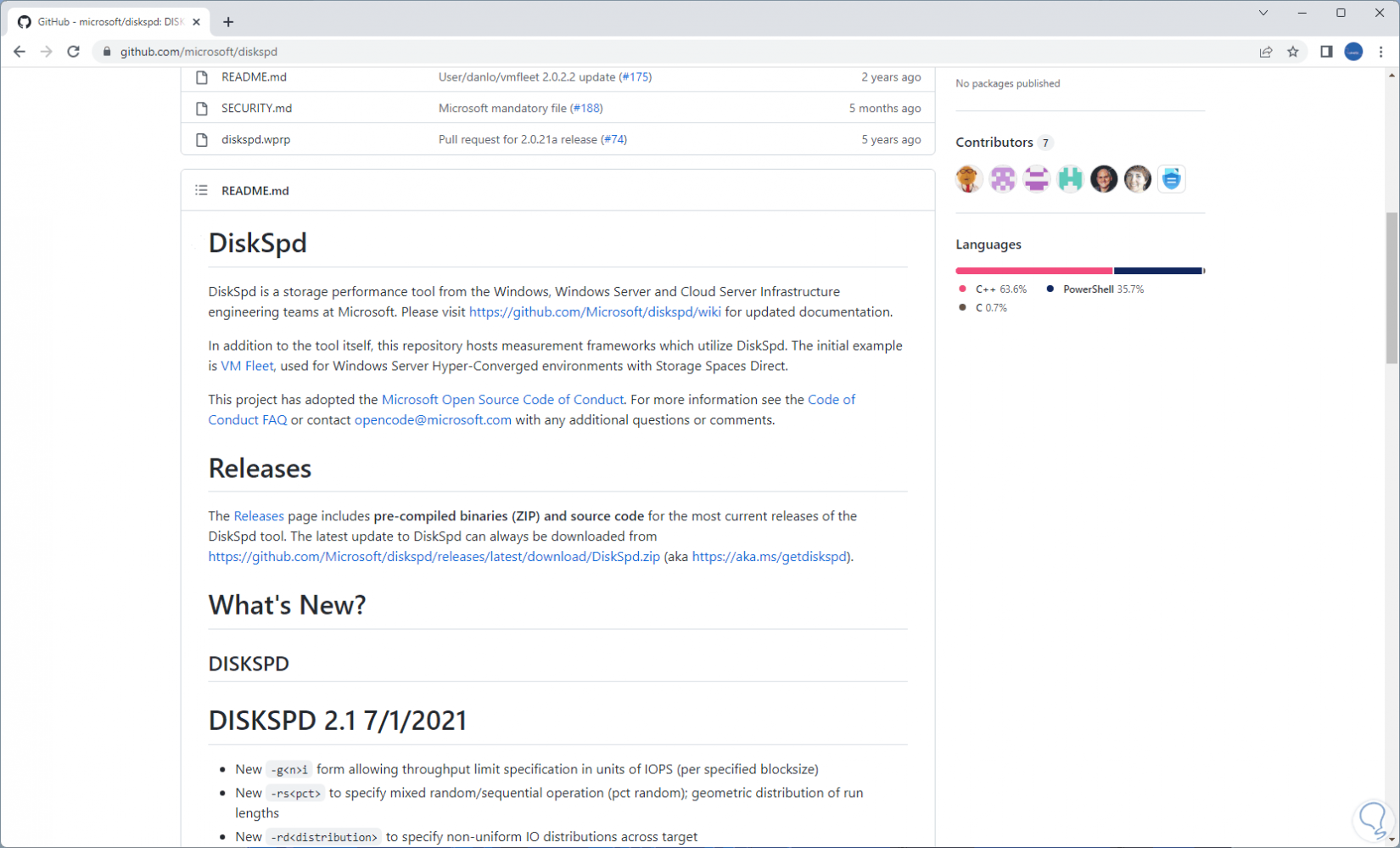Click the gray-brown dot next to C 0.7%
The image size is (1400, 848).
(x=962, y=308)
